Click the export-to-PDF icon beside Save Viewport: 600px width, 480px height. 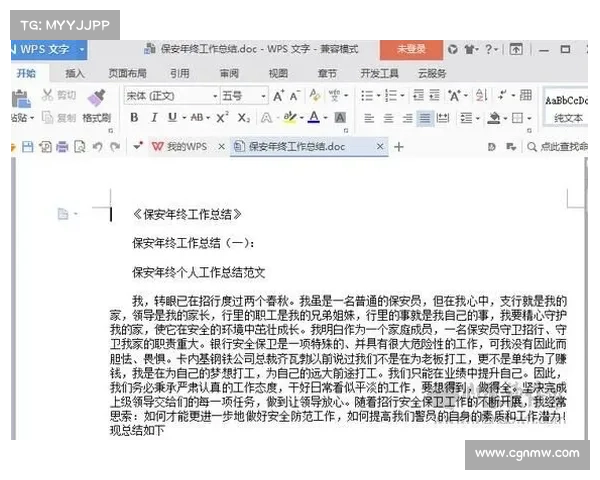point(46,147)
